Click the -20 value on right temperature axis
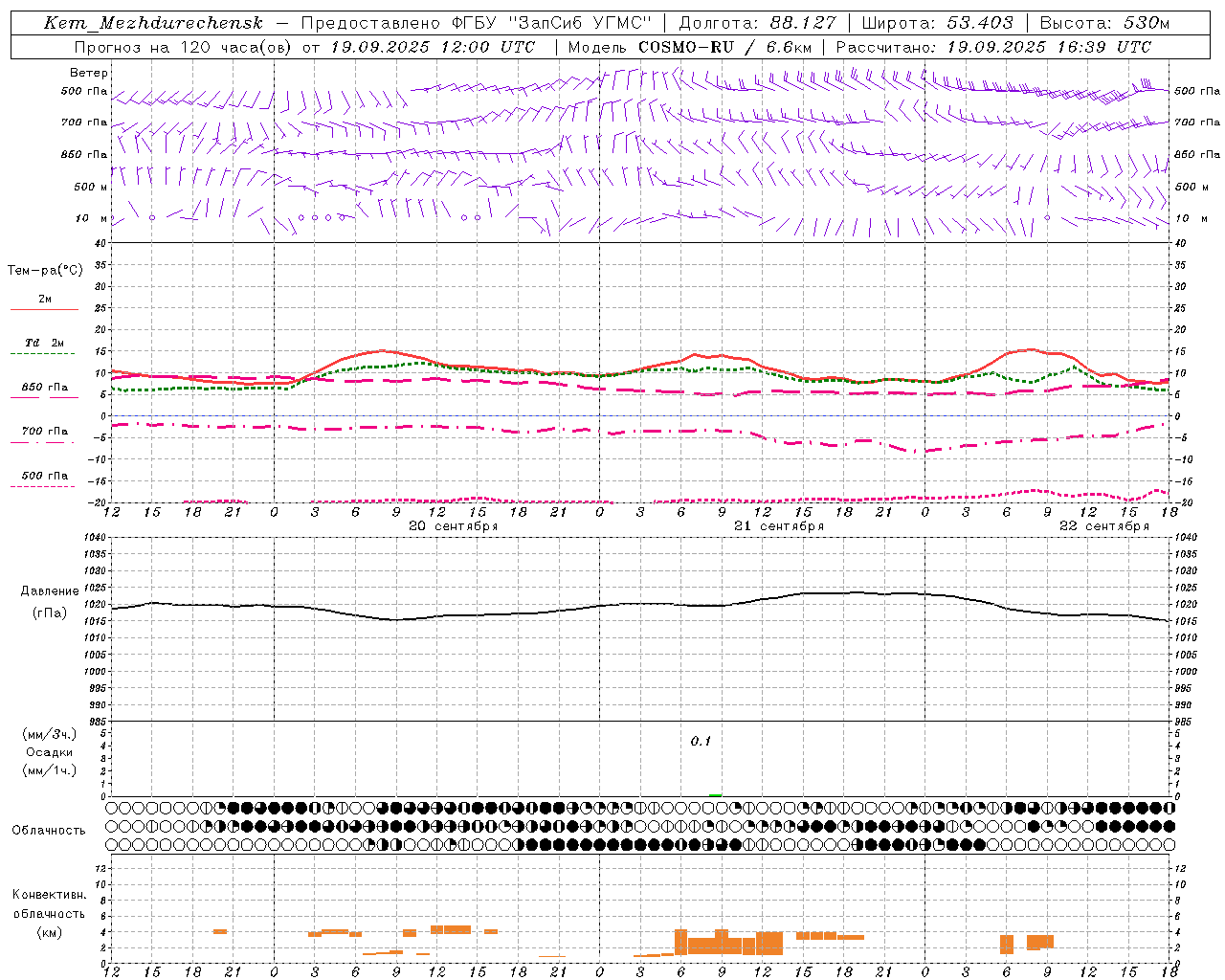 click(x=1182, y=503)
